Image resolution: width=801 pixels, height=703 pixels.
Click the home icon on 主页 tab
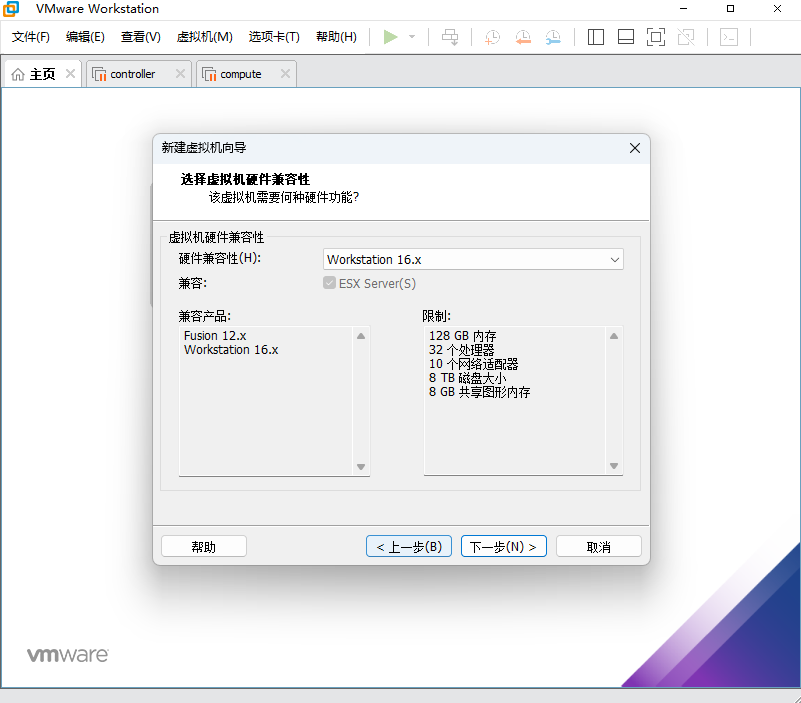point(18,74)
